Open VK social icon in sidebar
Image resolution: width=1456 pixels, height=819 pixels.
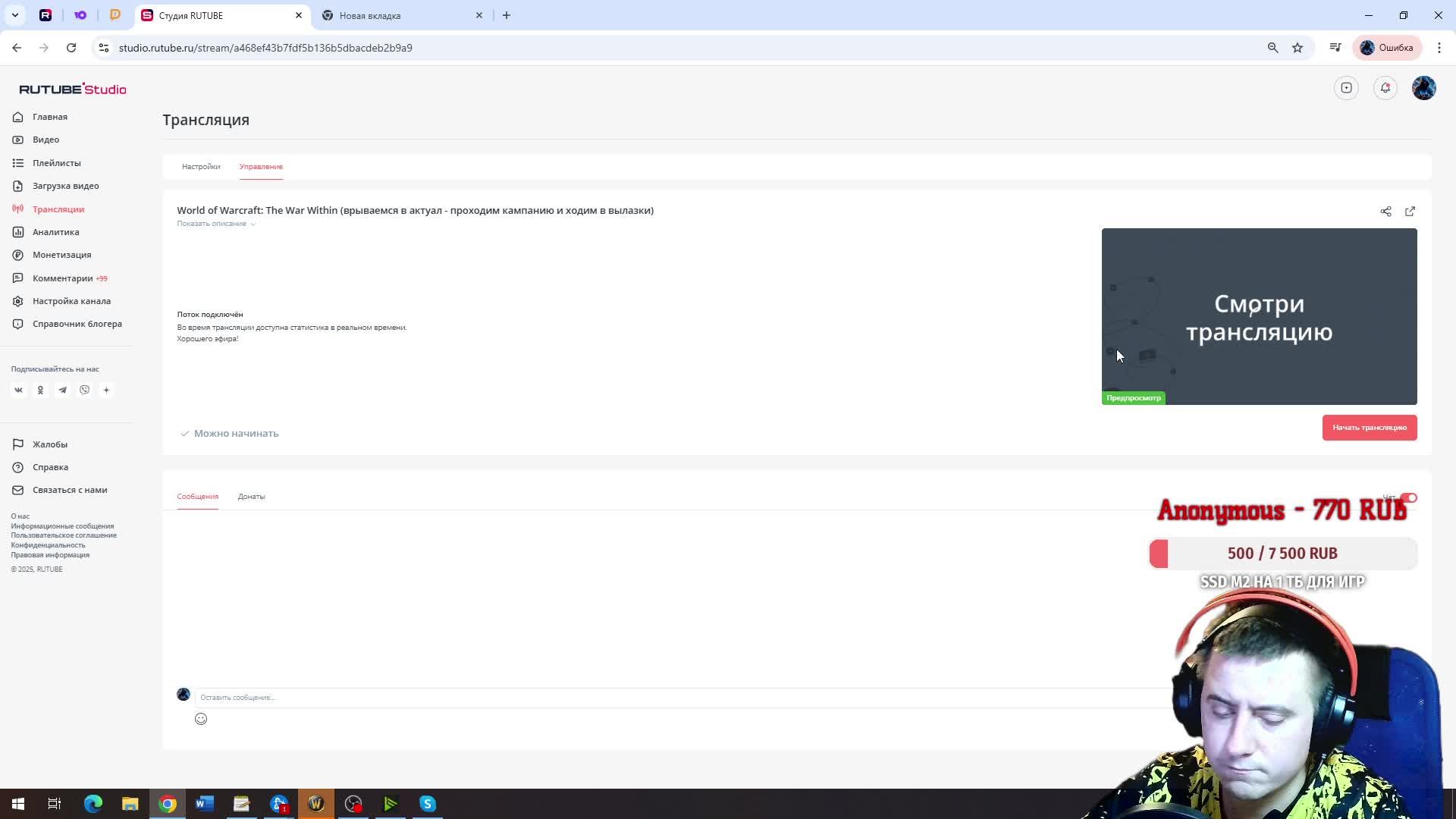pyautogui.click(x=19, y=390)
